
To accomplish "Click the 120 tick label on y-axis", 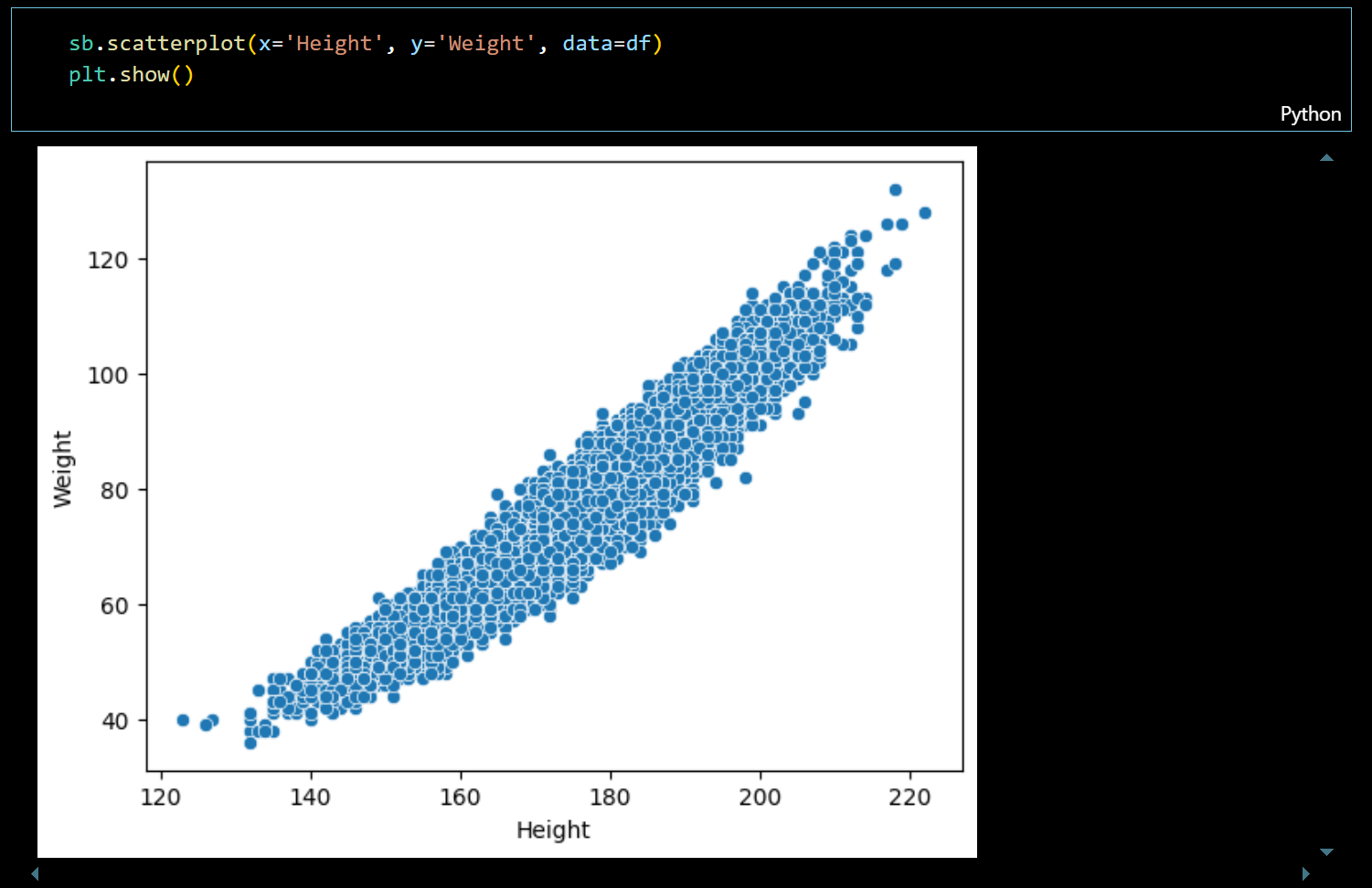I will point(107,260).
